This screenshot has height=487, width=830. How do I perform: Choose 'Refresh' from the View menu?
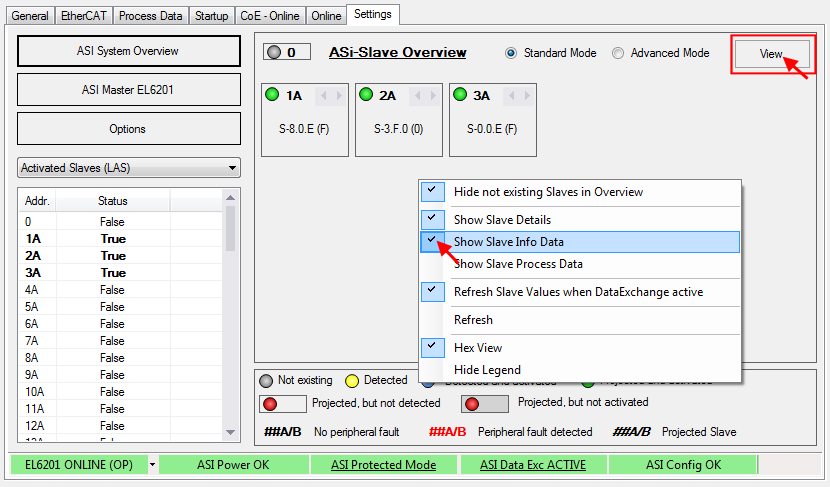pos(580,320)
